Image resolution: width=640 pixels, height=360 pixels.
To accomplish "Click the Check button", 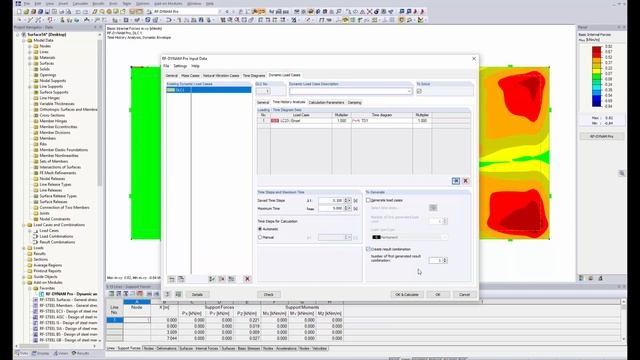I will pos(269,294).
